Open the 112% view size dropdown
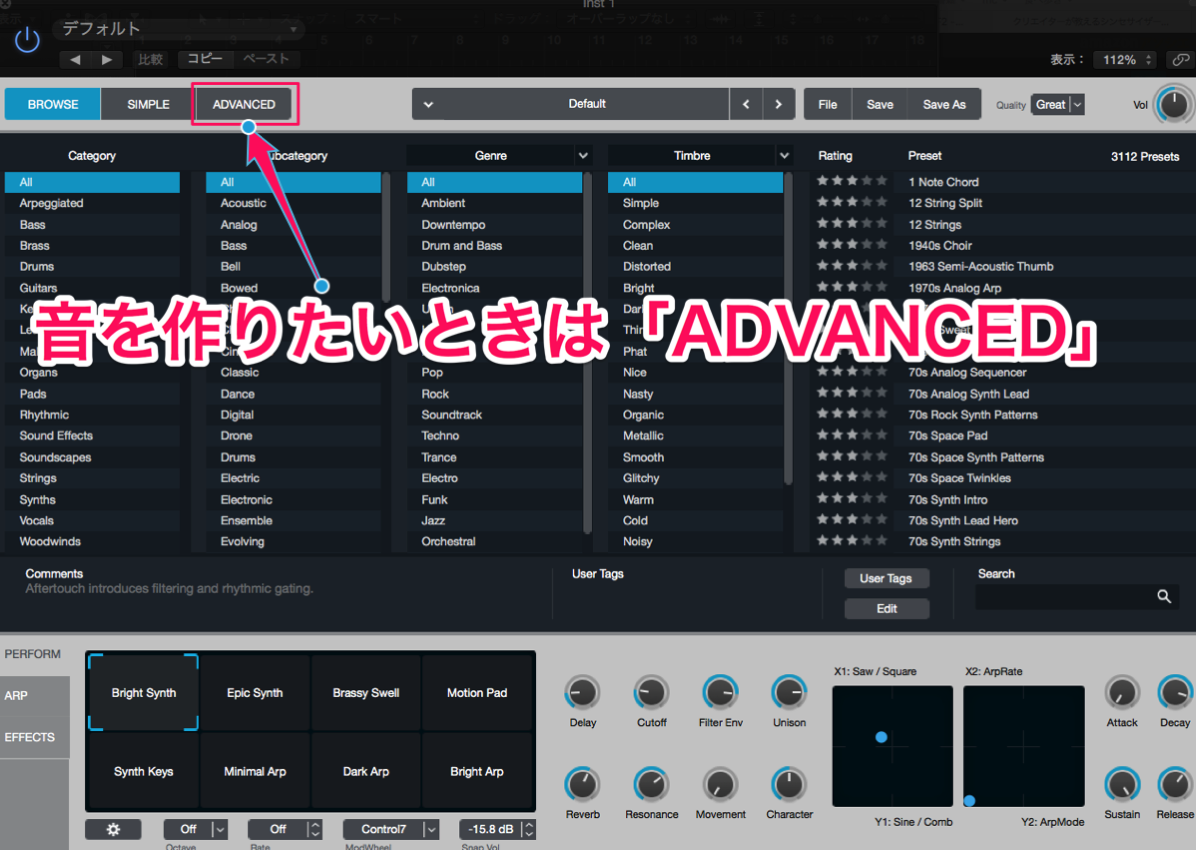 click(1126, 60)
